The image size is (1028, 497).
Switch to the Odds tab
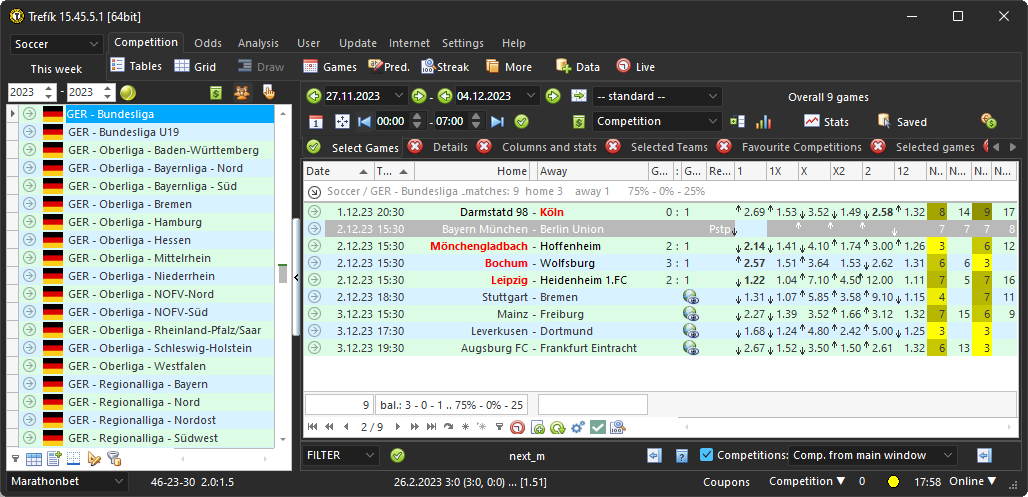click(x=208, y=43)
